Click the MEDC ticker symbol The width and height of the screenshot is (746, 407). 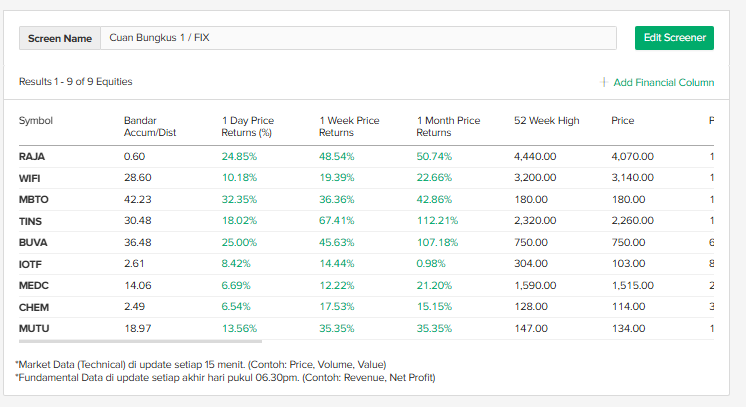click(34, 285)
